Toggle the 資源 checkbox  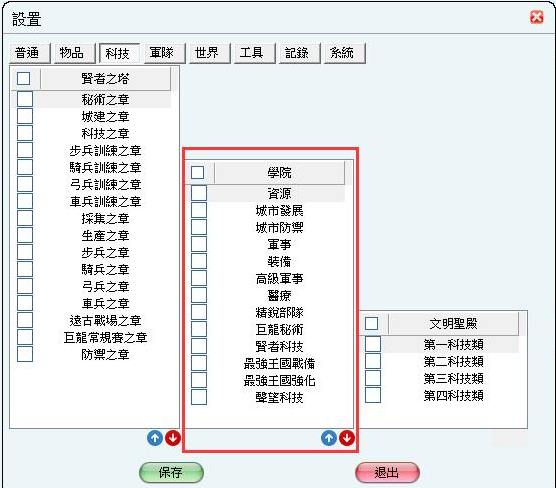coord(199,193)
